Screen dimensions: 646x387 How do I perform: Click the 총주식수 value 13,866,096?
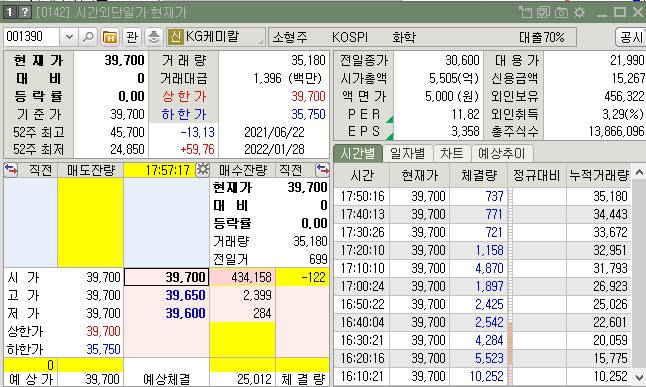pos(617,131)
